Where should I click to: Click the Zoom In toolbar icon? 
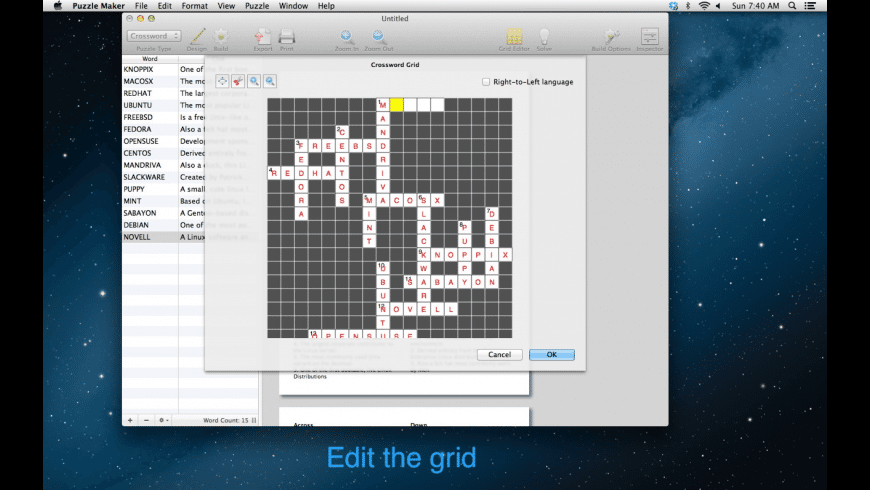(x=346, y=37)
